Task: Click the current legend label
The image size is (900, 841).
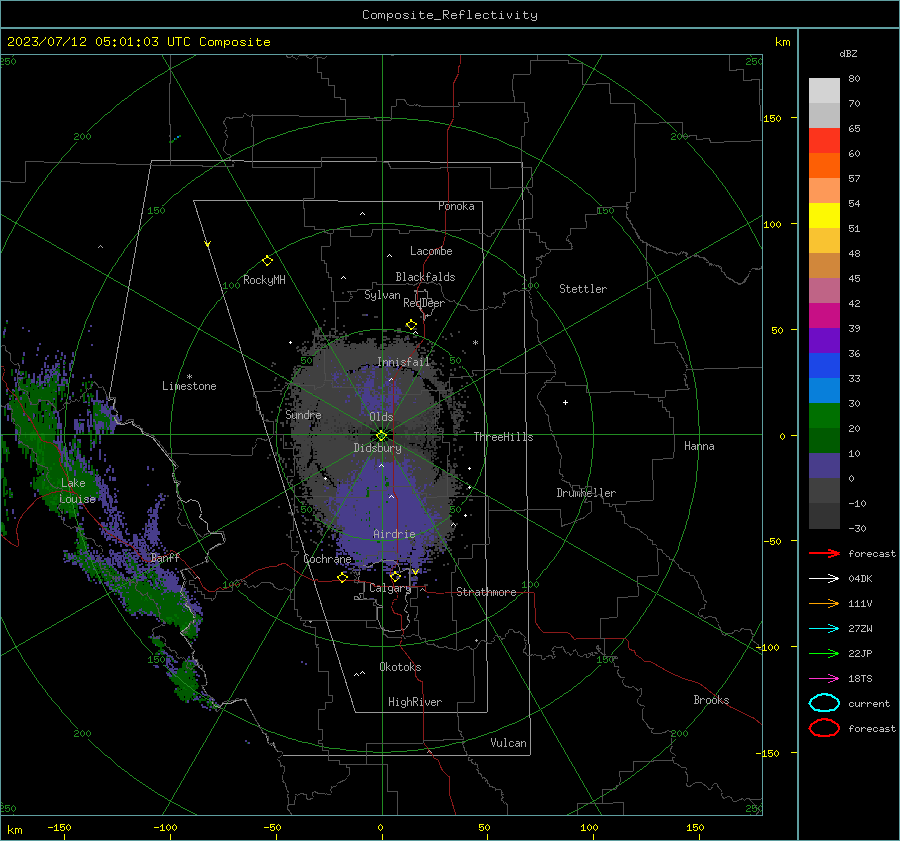Action: [869, 704]
